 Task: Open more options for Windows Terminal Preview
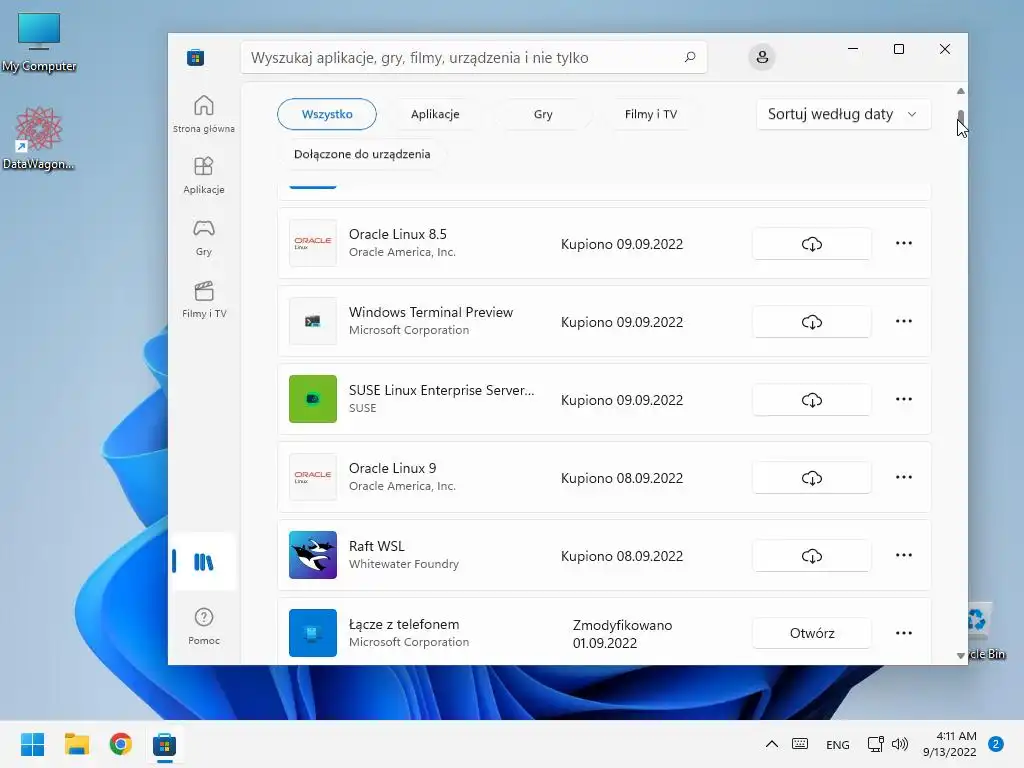pyautogui.click(x=904, y=321)
